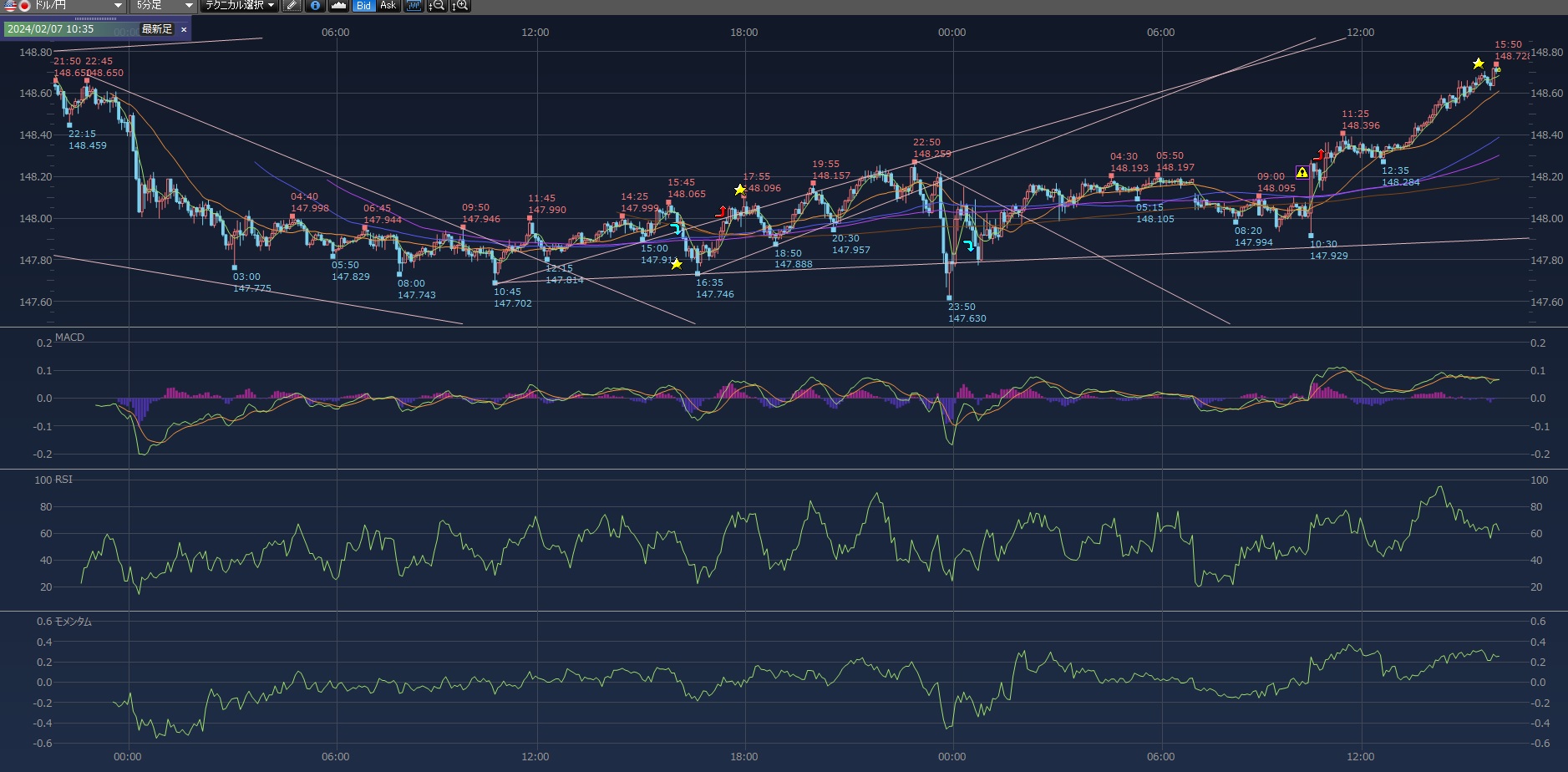Expand the テクニカル選択 technical indicator menu
The height and width of the screenshot is (772, 1568).
(x=240, y=6)
